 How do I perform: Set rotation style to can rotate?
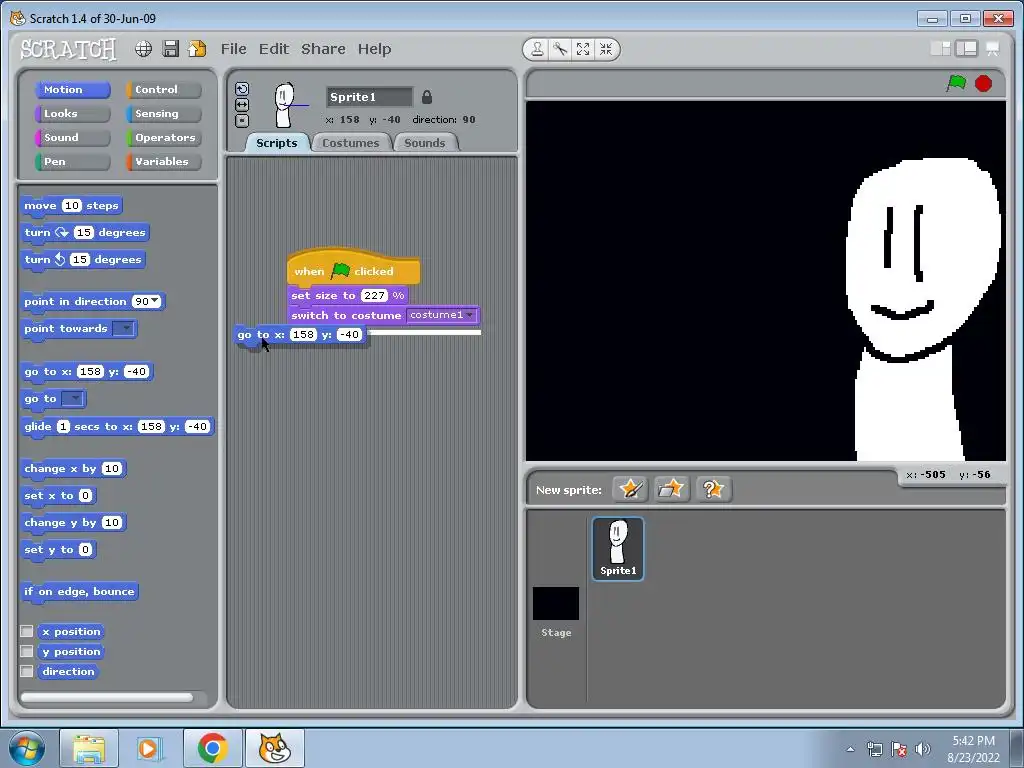[x=242, y=89]
